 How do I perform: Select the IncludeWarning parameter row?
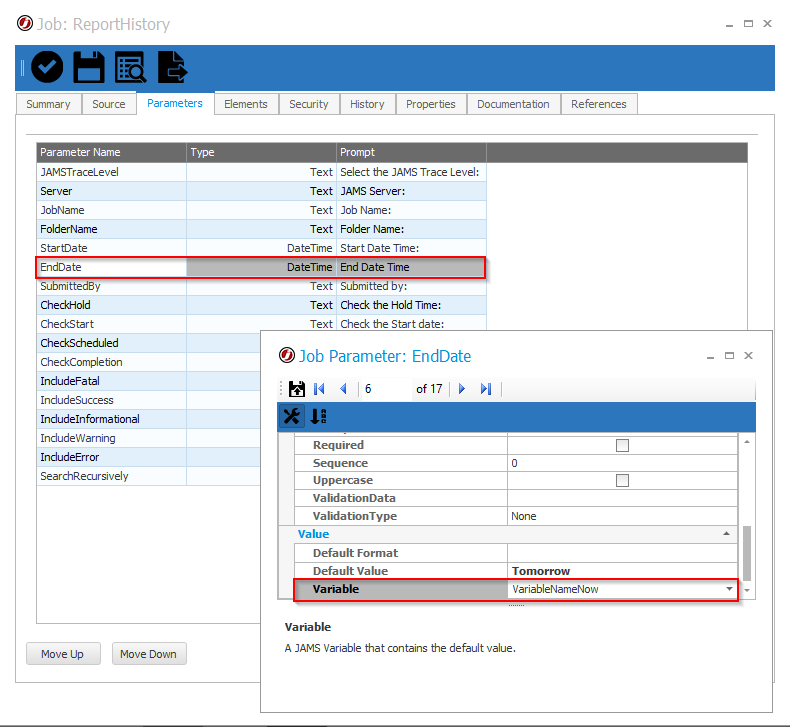pyautogui.click(x=148, y=438)
